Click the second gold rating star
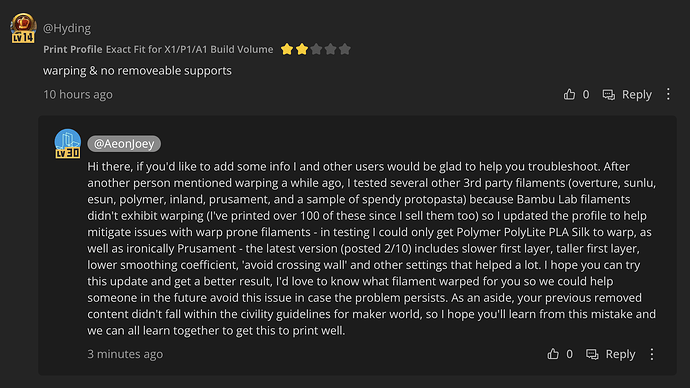This screenshot has height=388, width=690. point(301,49)
